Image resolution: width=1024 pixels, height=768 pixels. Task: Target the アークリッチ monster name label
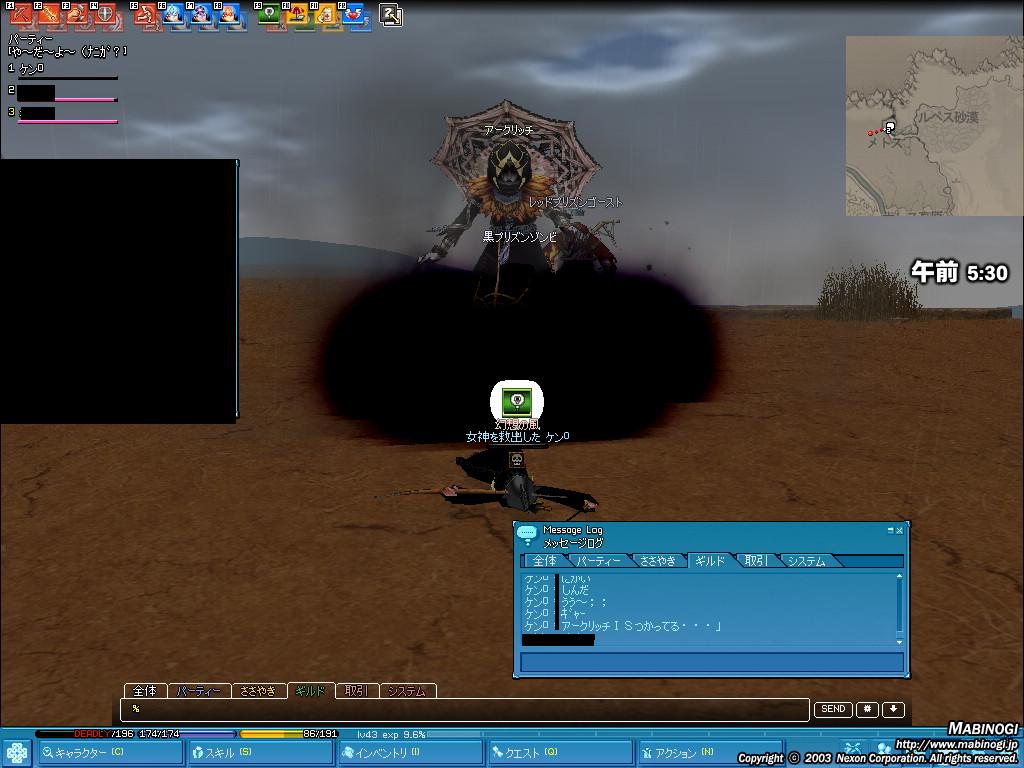(509, 130)
